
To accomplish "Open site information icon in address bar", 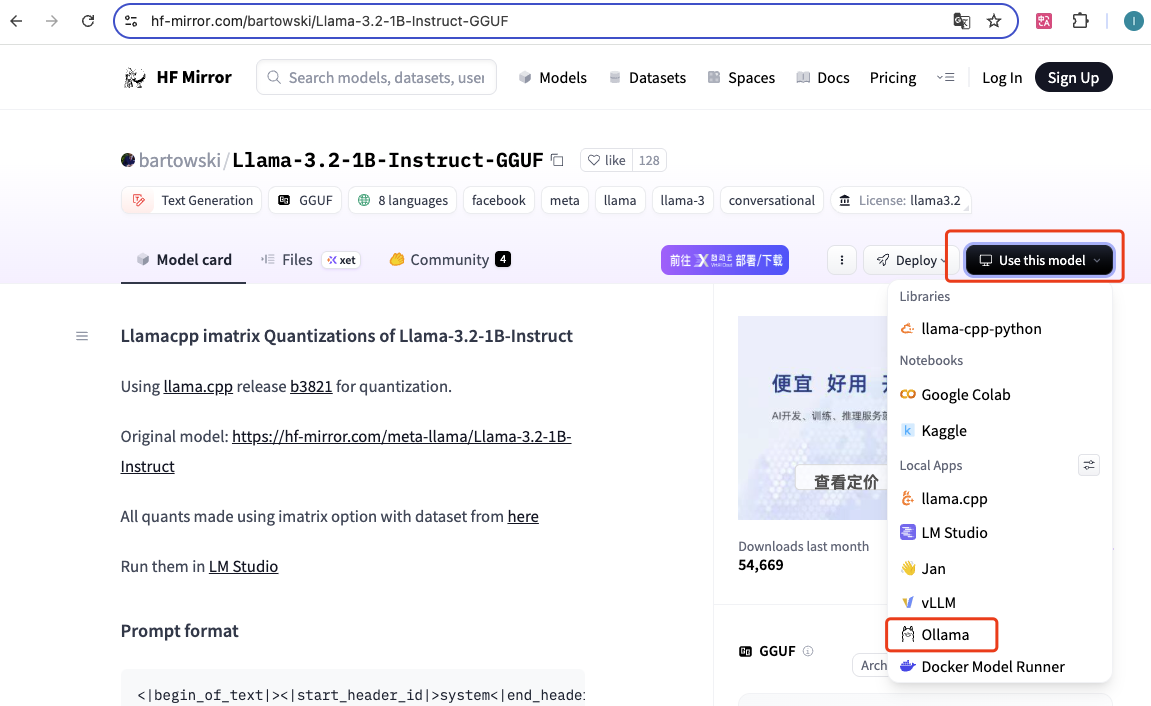I will 131,21.
